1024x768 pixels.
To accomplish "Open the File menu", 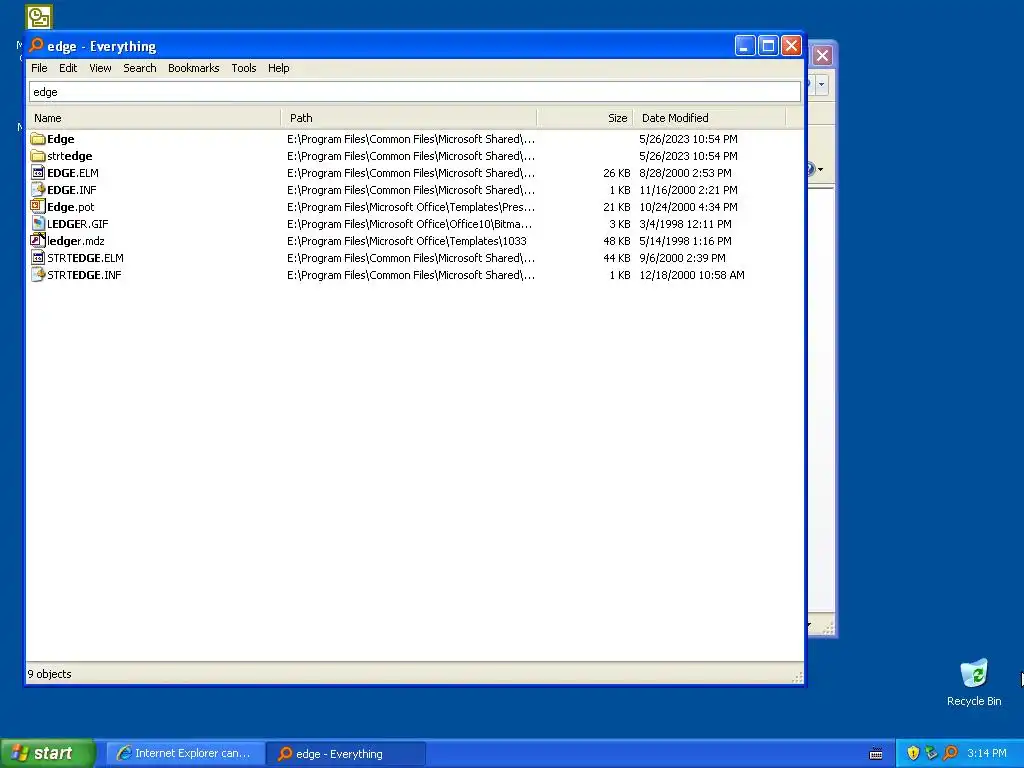I will 39,68.
